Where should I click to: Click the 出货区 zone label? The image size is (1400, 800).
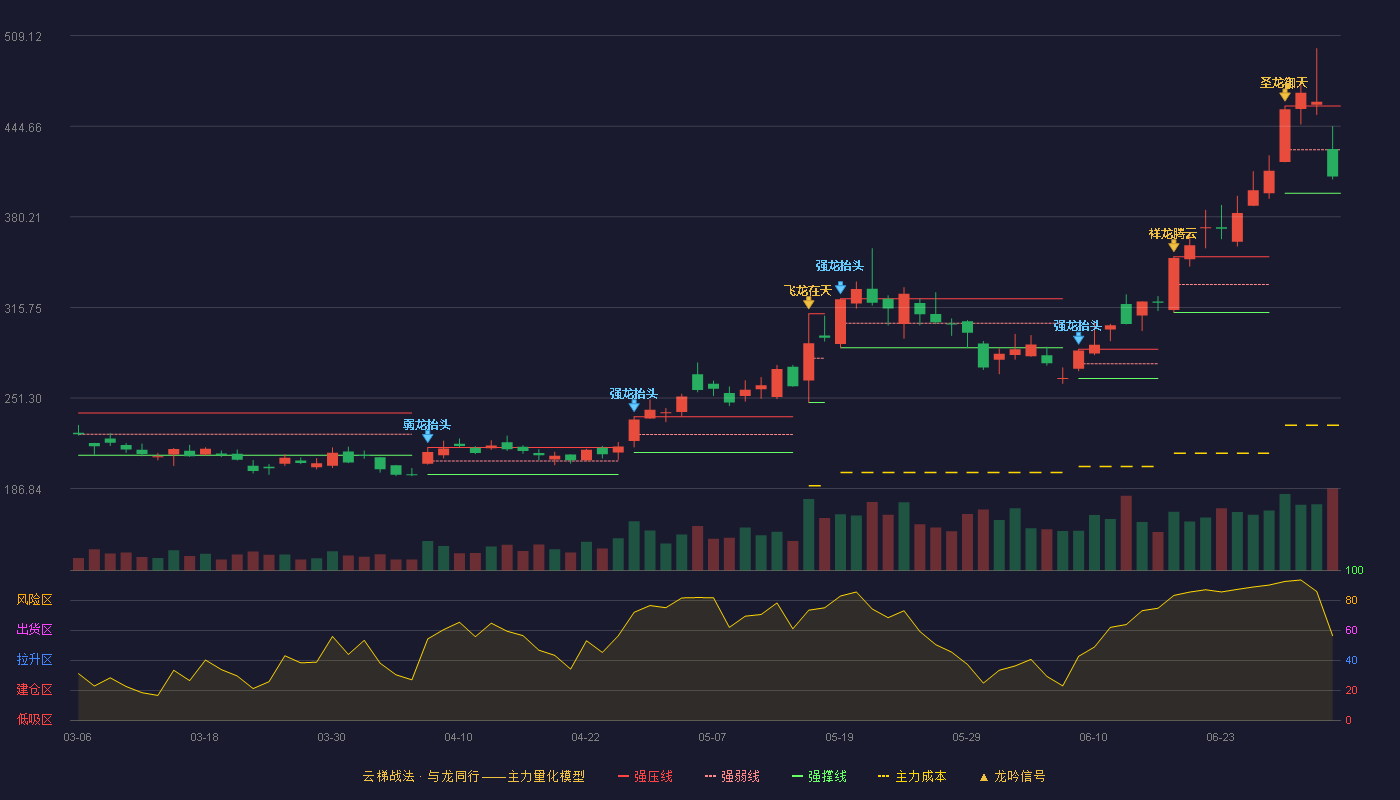(x=34, y=630)
